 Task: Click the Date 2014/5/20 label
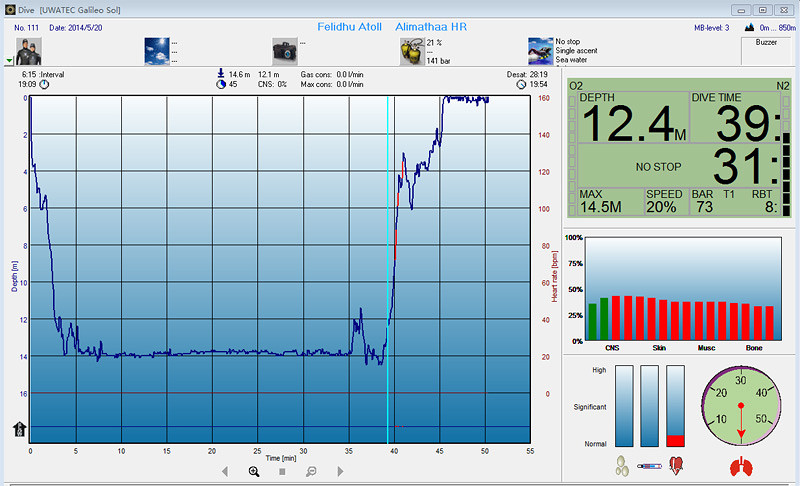76,28
